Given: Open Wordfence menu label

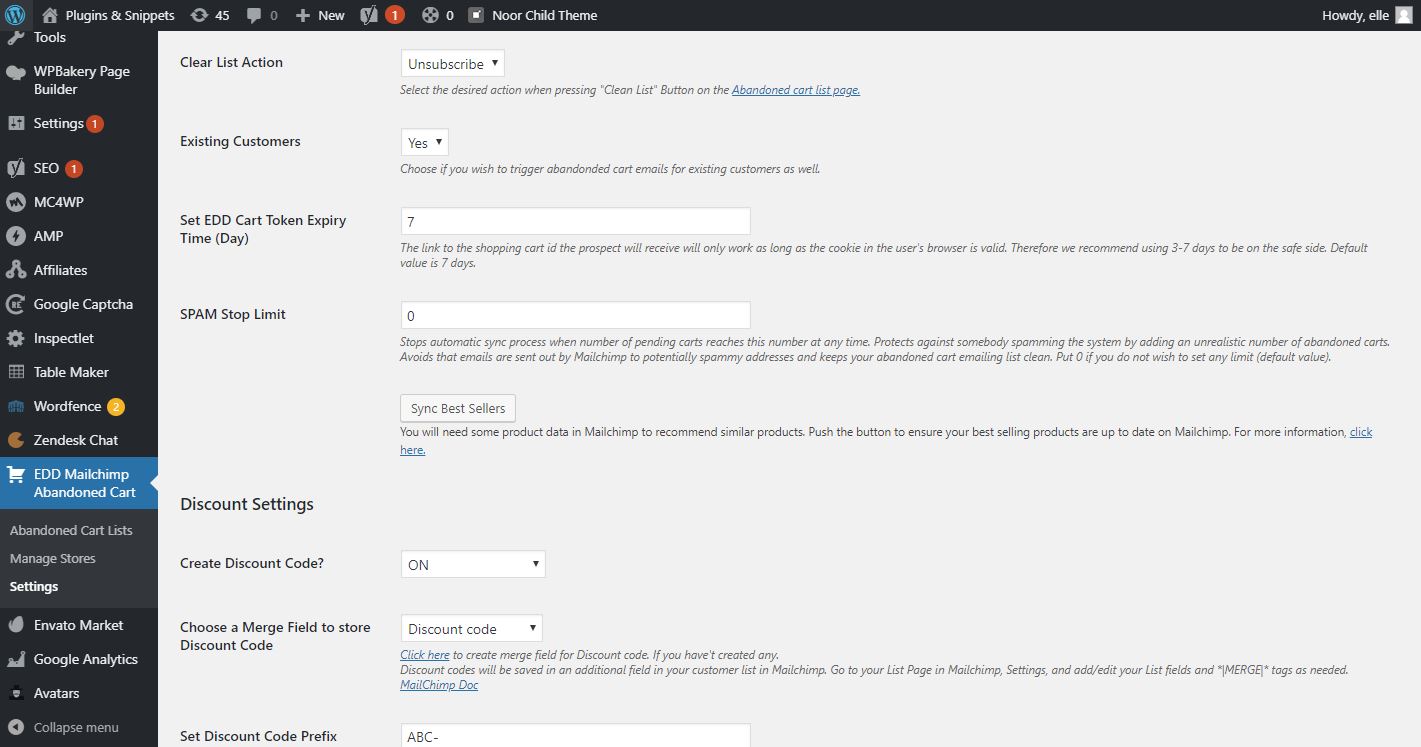Looking at the screenshot, I should tap(67, 406).
